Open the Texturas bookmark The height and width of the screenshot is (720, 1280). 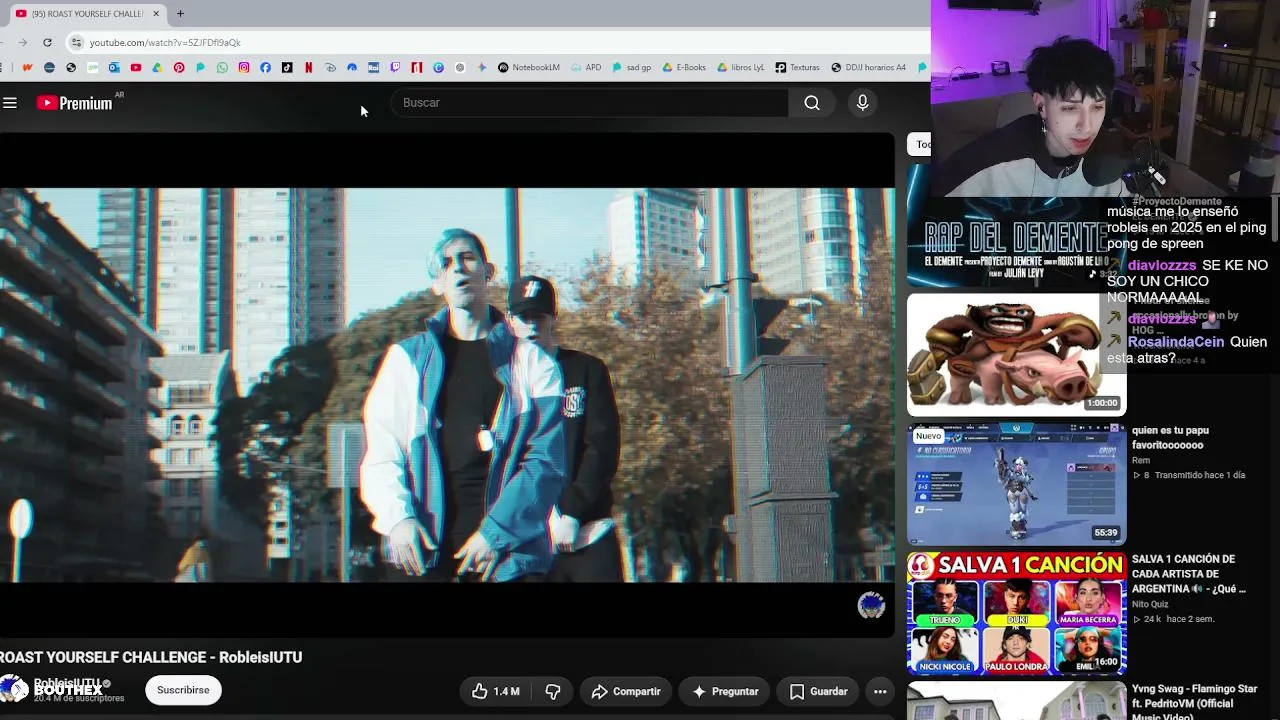point(797,68)
